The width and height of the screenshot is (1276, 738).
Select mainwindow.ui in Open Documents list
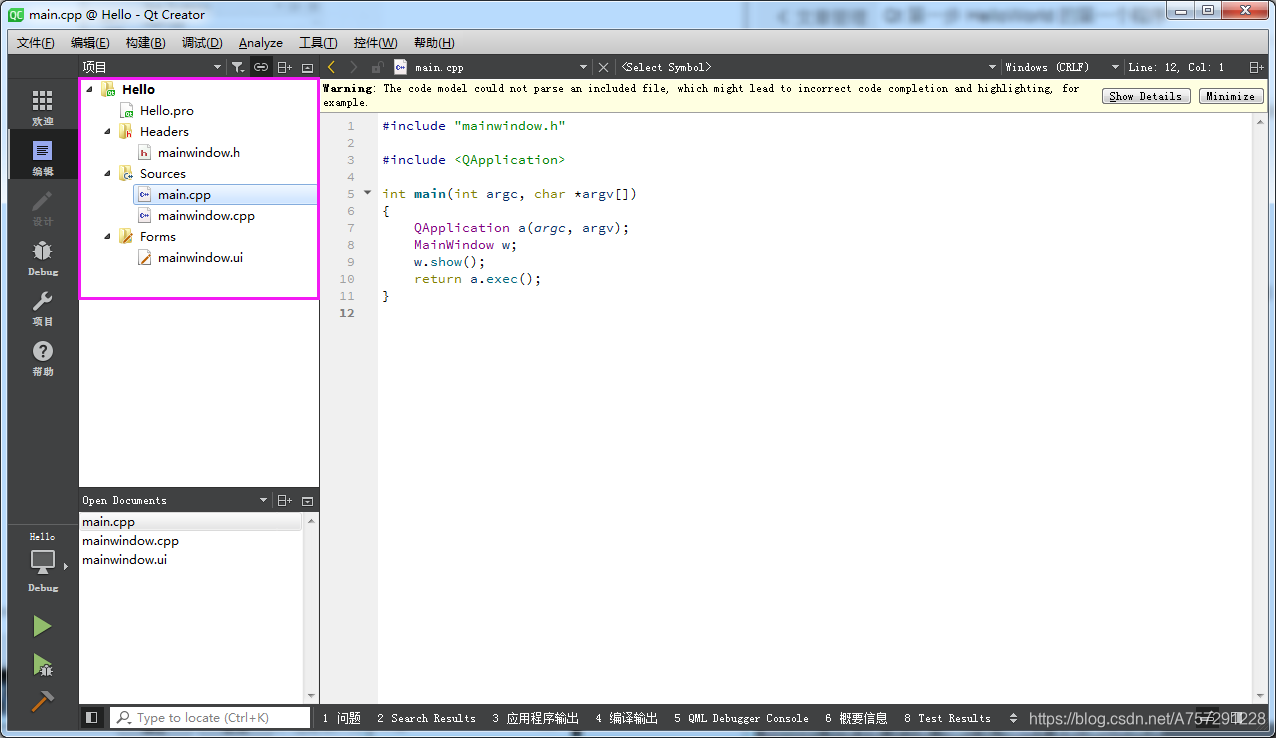[x=124, y=560]
